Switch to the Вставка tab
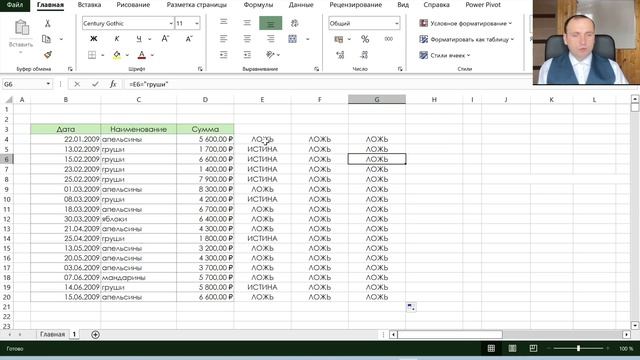This screenshot has width=640, height=360. tap(89, 5)
